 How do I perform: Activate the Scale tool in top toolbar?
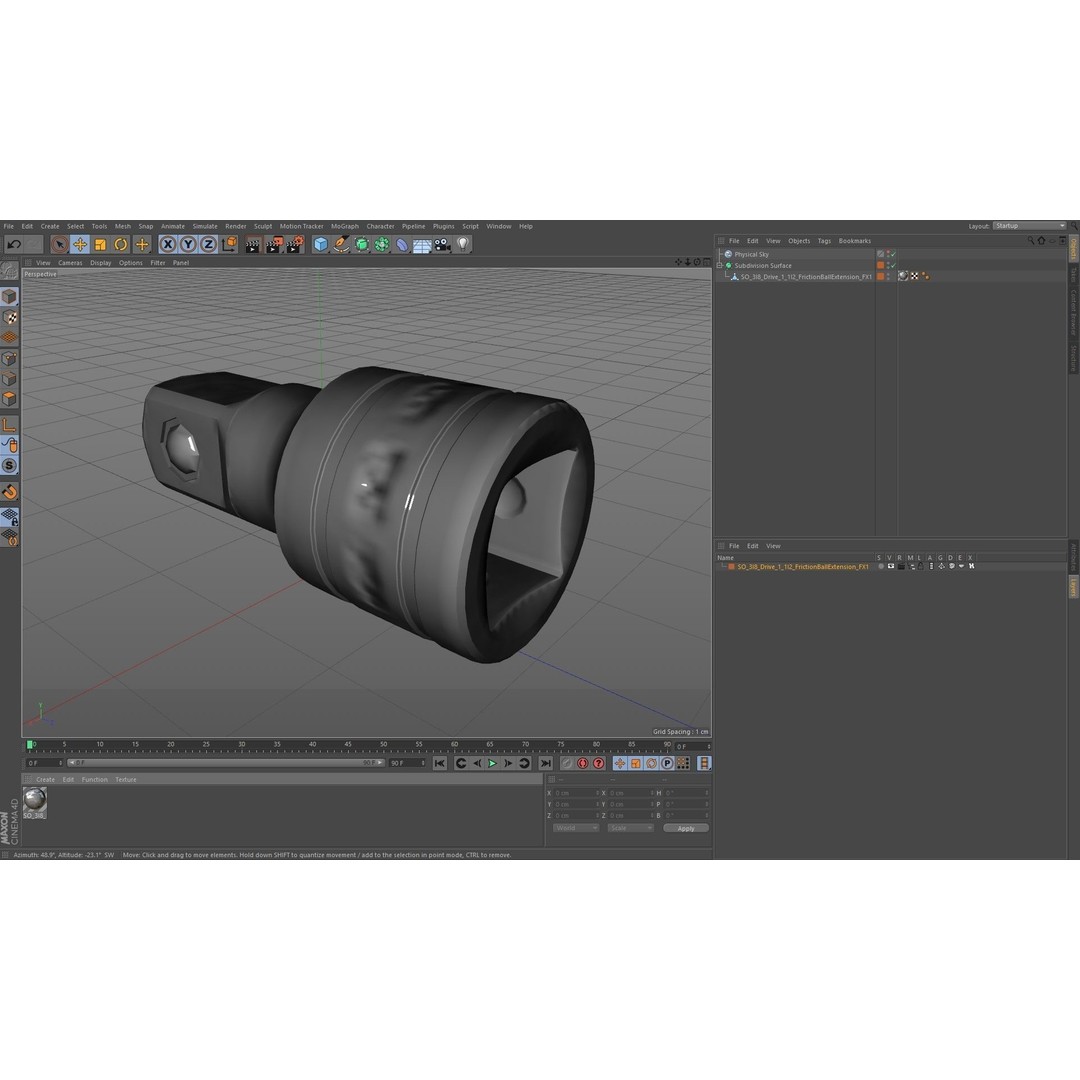[x=101, y=245]
